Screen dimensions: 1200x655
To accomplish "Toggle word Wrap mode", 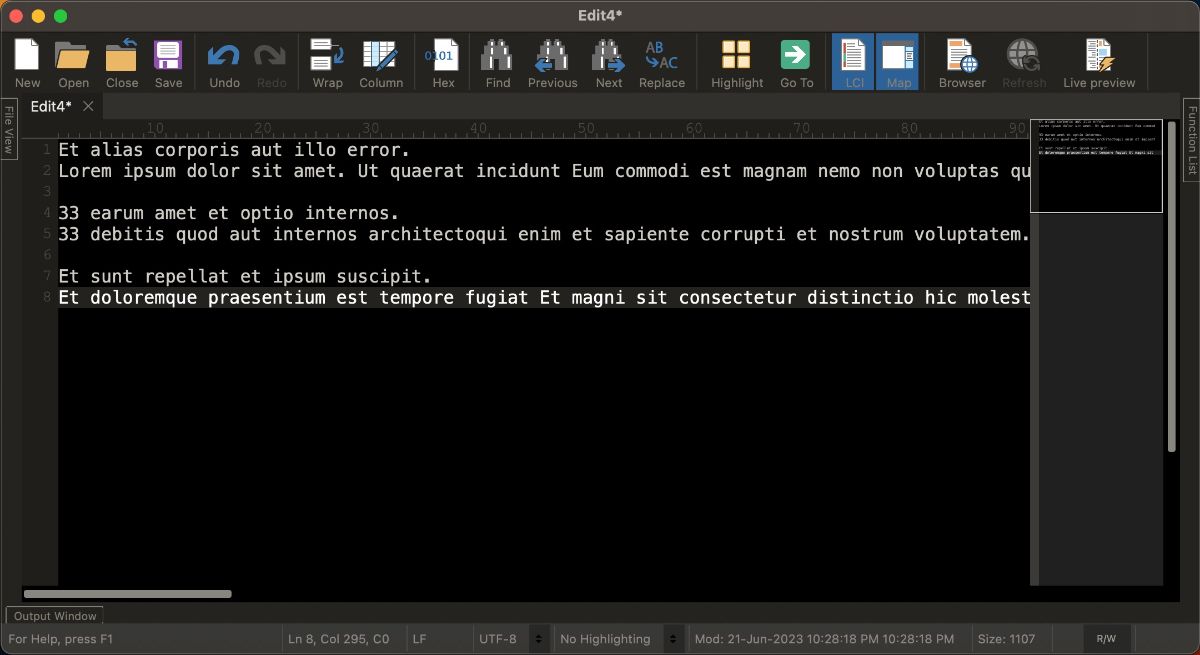I will coord(327,62).
